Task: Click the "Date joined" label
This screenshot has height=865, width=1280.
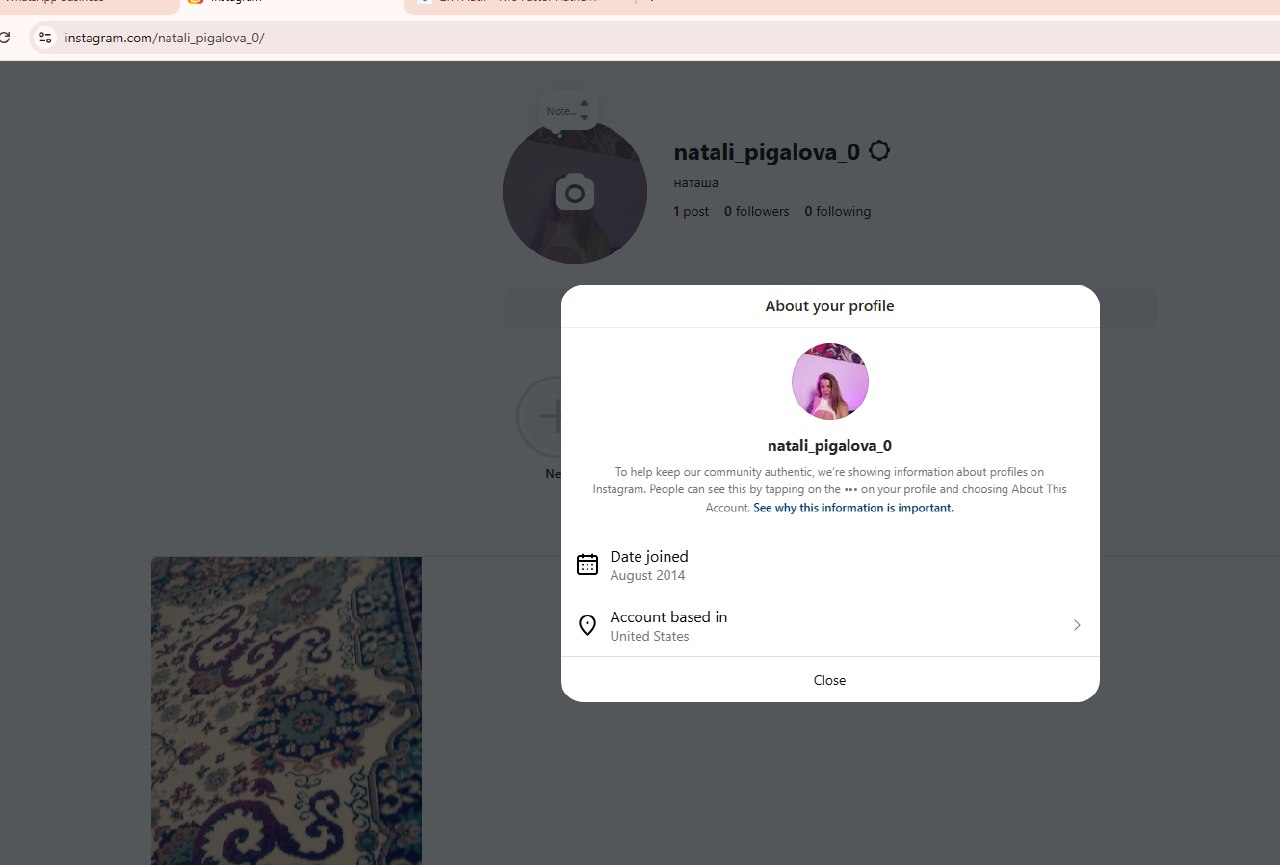Action: (649, 556)
